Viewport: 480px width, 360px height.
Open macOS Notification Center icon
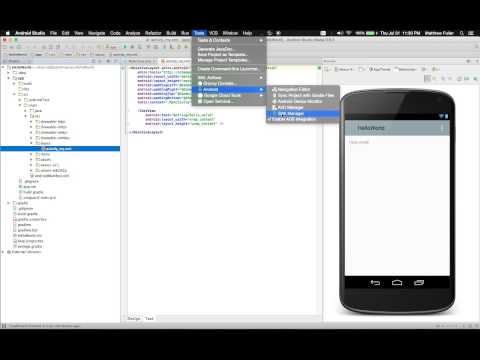tap(471, 33)
